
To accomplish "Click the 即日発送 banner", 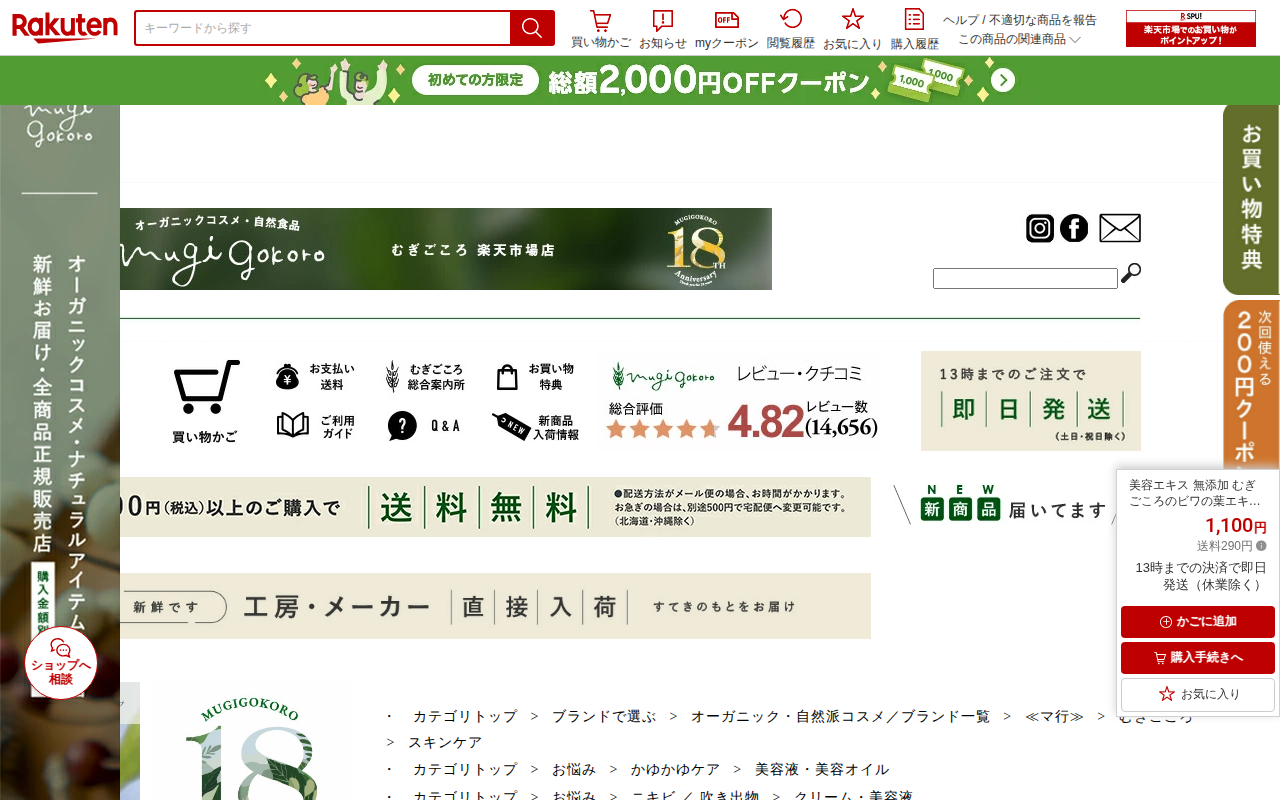I will (1031, 401).
